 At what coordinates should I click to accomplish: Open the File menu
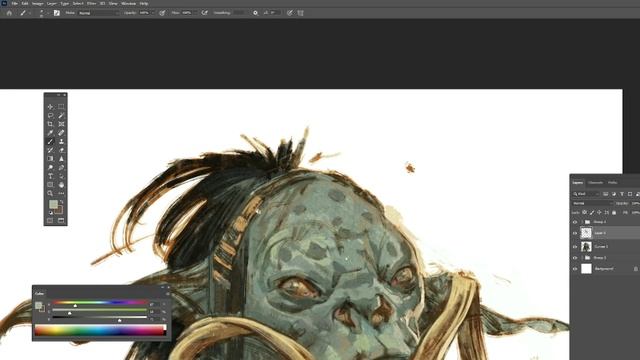15,3
